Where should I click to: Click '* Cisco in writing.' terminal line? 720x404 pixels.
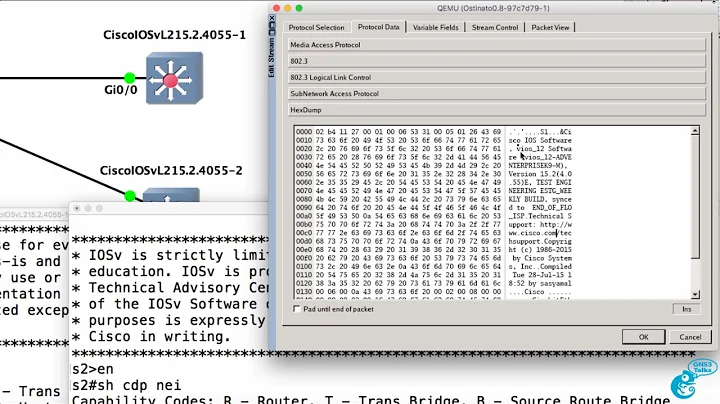pyautogui.click(x=151, y=337)
